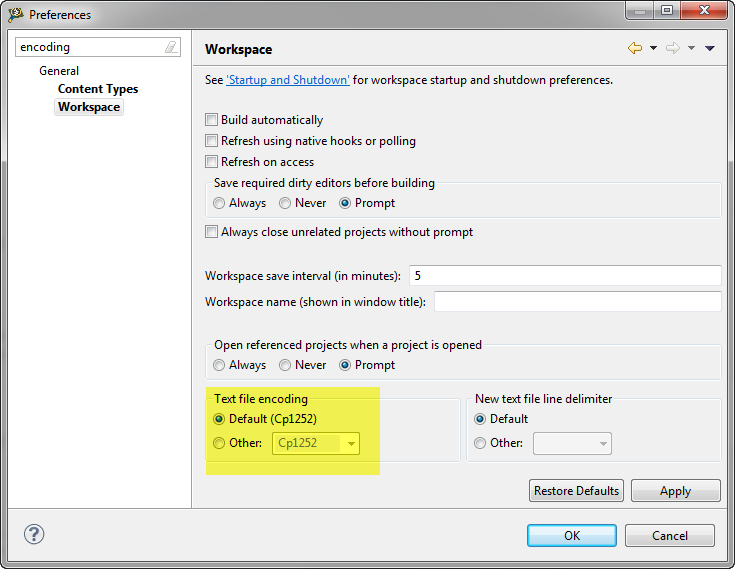Click the Workspace name input field
Screen dimensions: 735x569
click(x=577, y=302)
